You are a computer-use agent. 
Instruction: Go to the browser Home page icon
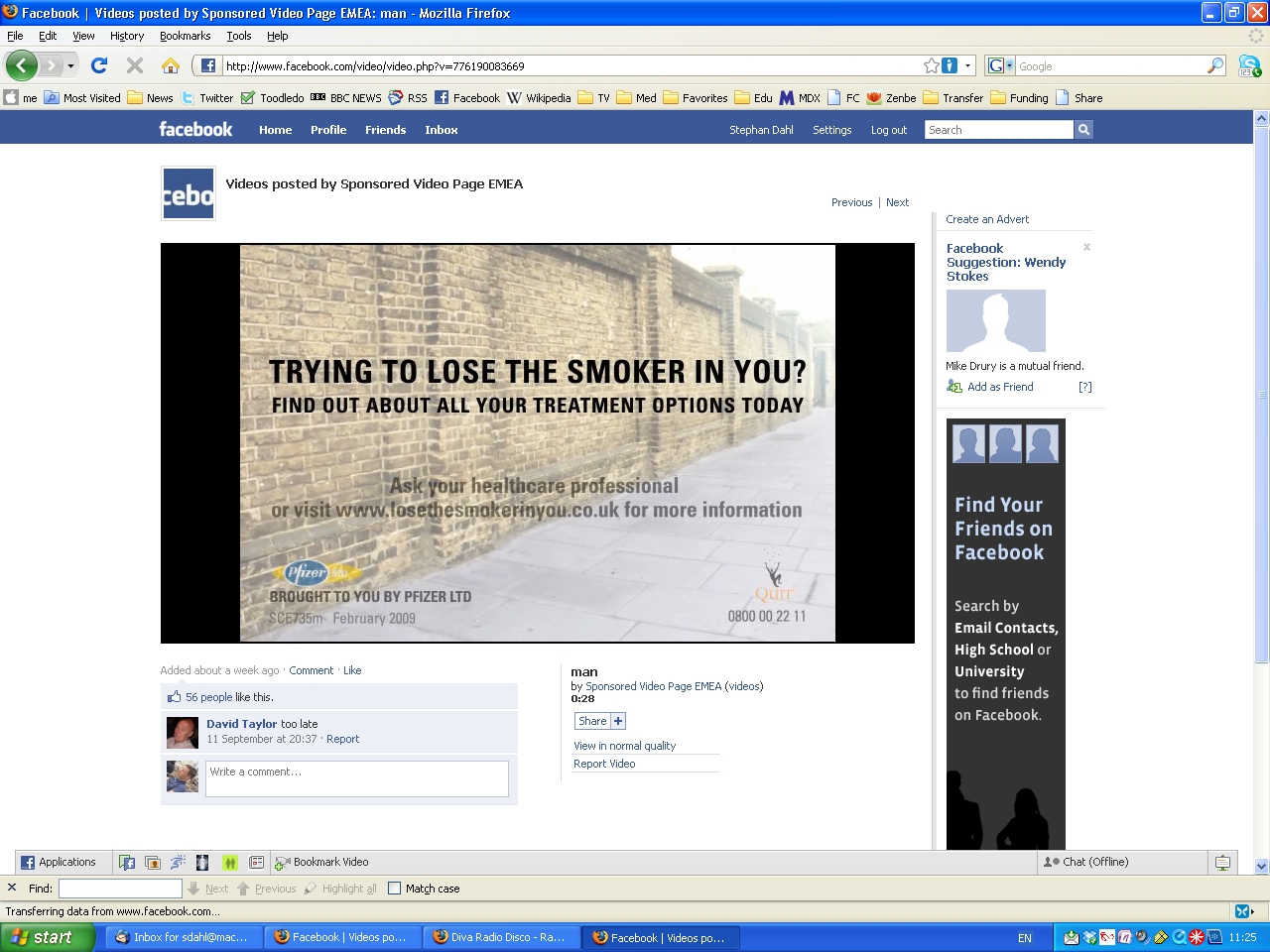tap(171, 66)
